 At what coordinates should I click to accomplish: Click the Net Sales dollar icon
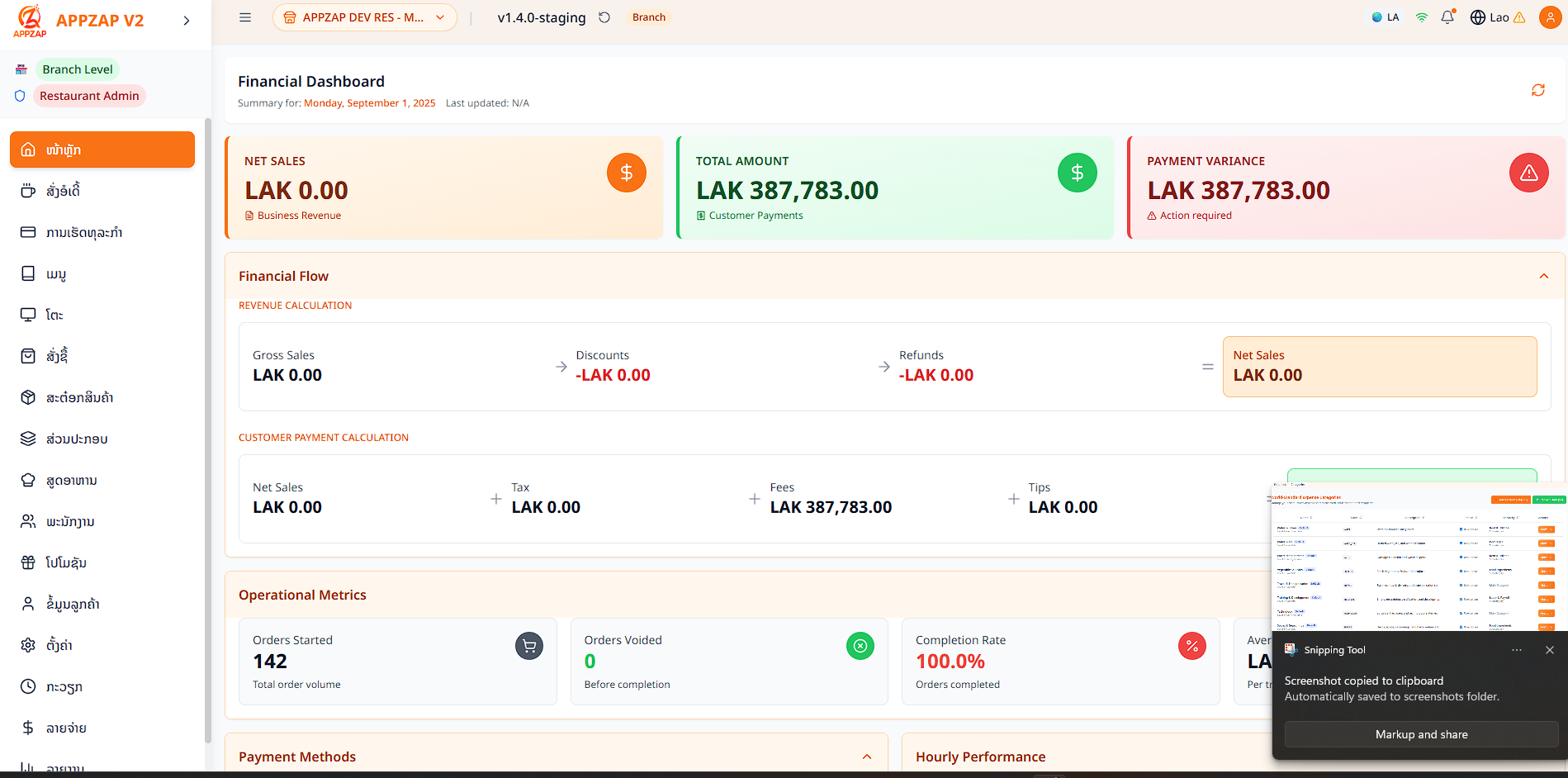[626, 173]
